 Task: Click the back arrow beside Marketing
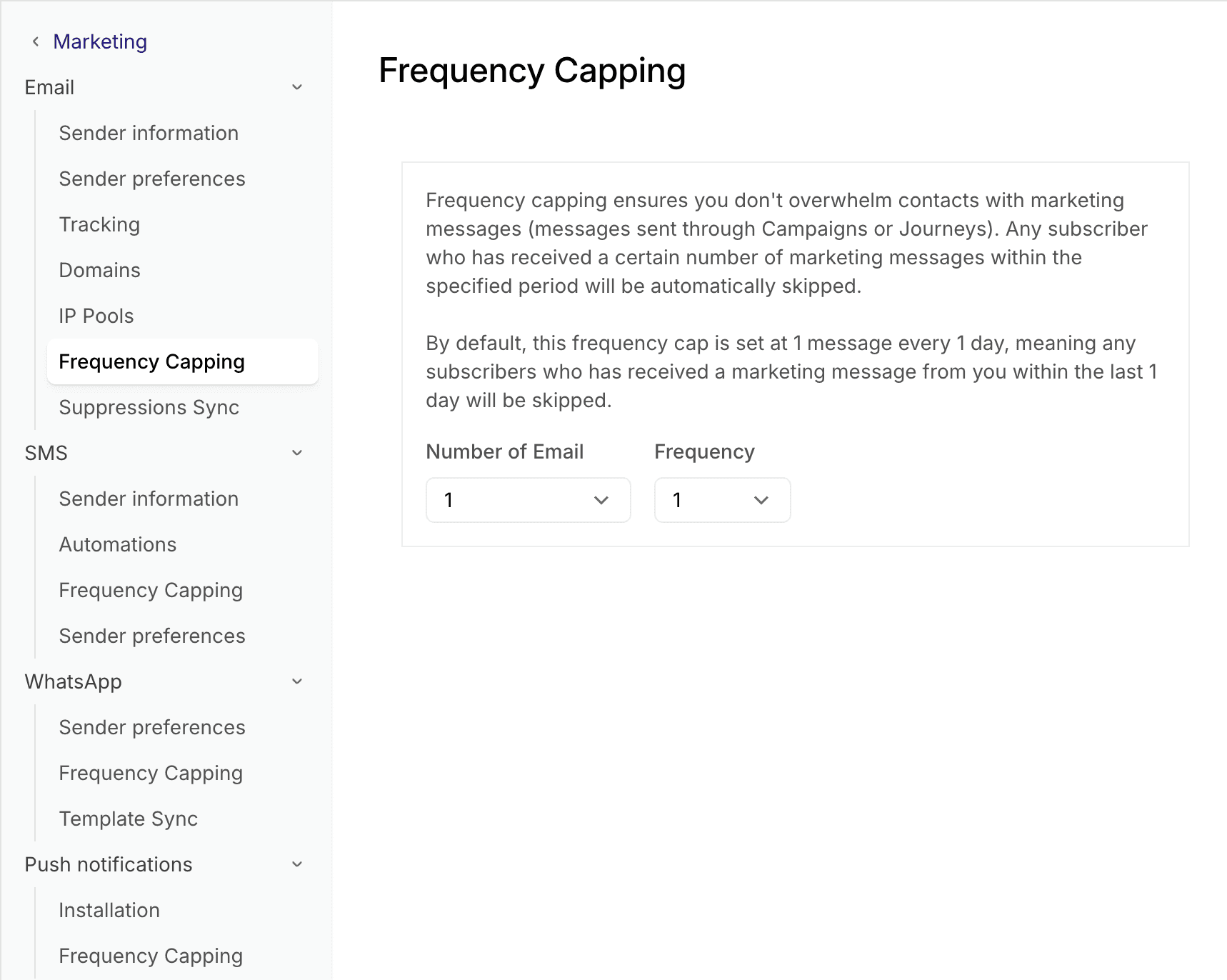(36, 42)
